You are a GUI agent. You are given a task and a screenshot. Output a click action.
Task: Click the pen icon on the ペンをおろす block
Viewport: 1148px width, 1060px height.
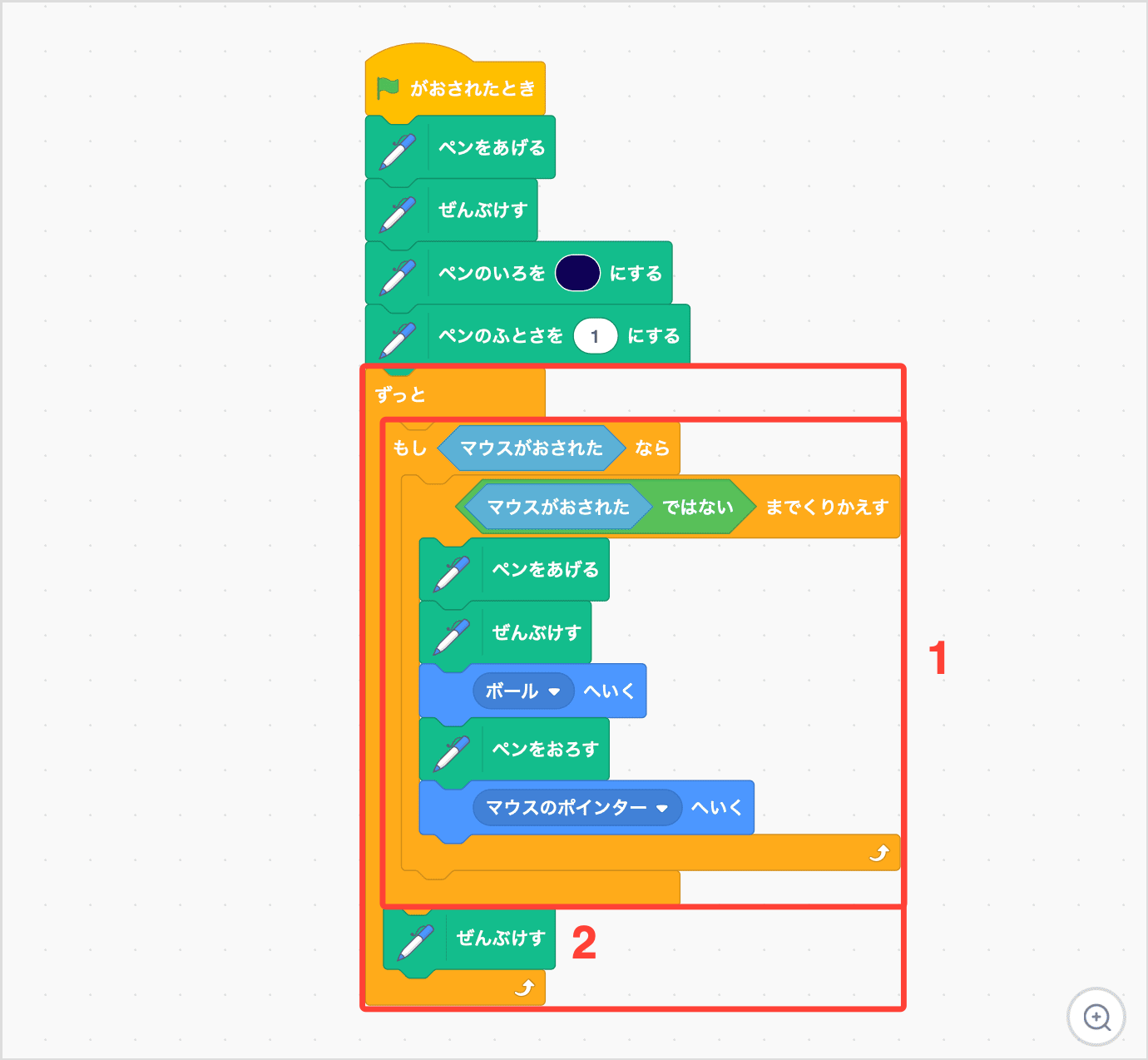[x=451, y=750]
